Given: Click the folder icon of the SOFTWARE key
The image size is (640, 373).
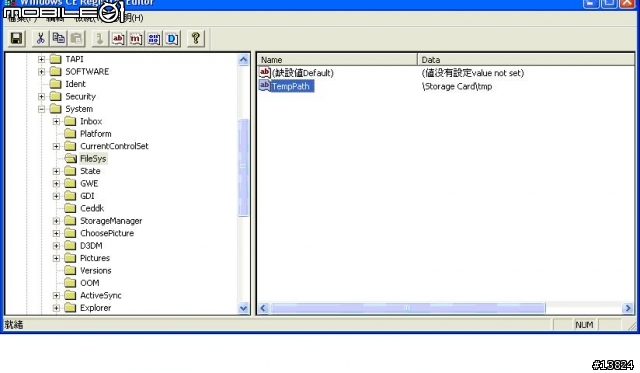Looking at the screenshot, I should 55,72.
